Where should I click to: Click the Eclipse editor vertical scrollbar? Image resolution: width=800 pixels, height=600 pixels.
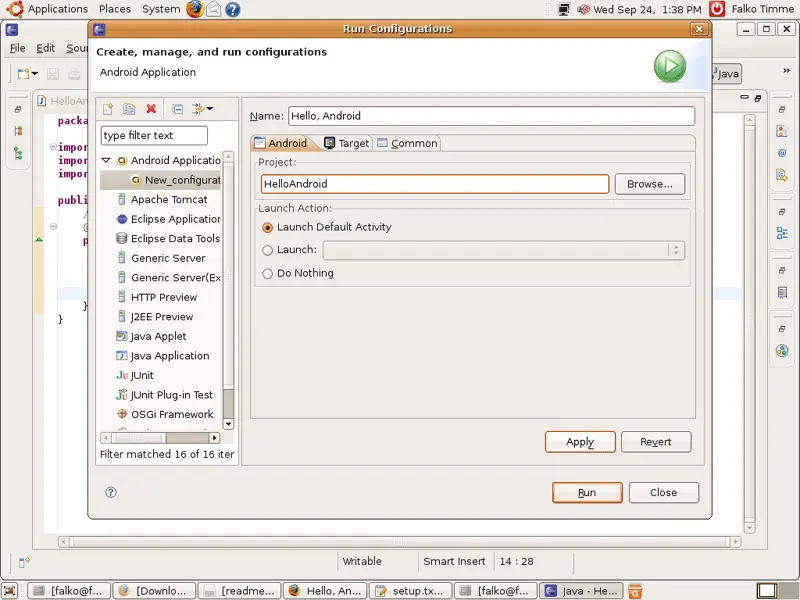[749, 324]
